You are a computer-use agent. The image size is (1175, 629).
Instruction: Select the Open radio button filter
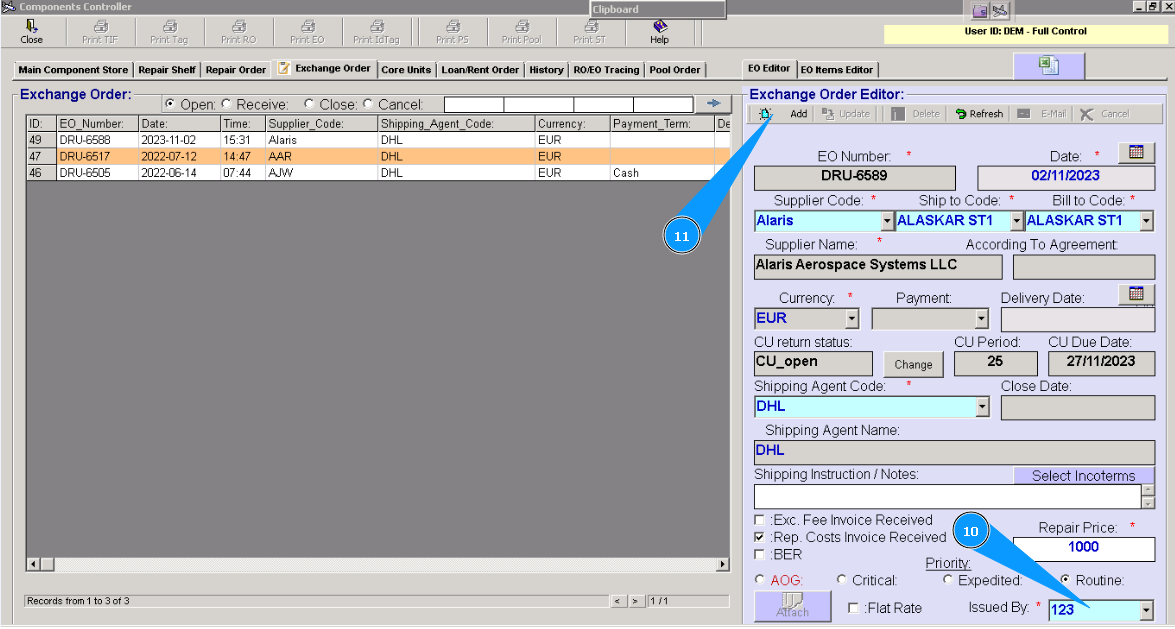pos(170,103)
